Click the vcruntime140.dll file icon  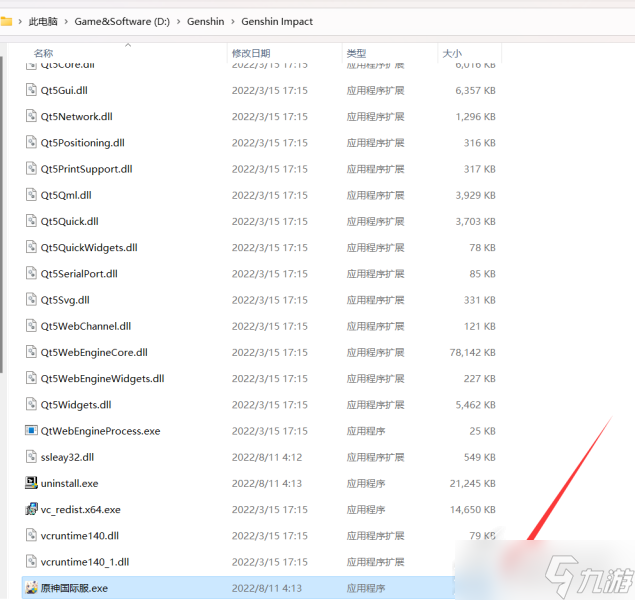pos(31,535)
